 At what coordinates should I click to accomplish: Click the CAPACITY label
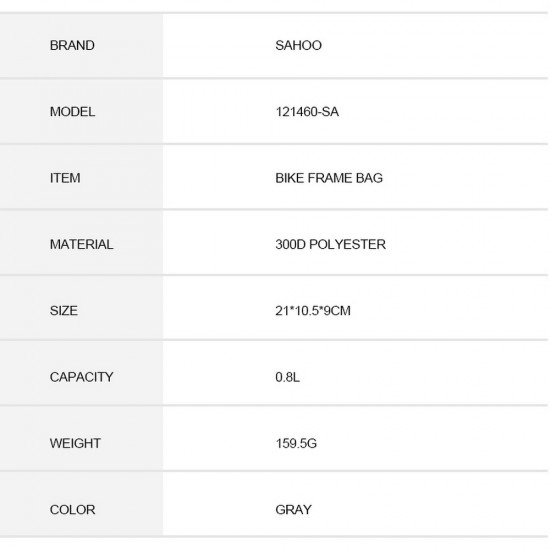click(81, 377)
